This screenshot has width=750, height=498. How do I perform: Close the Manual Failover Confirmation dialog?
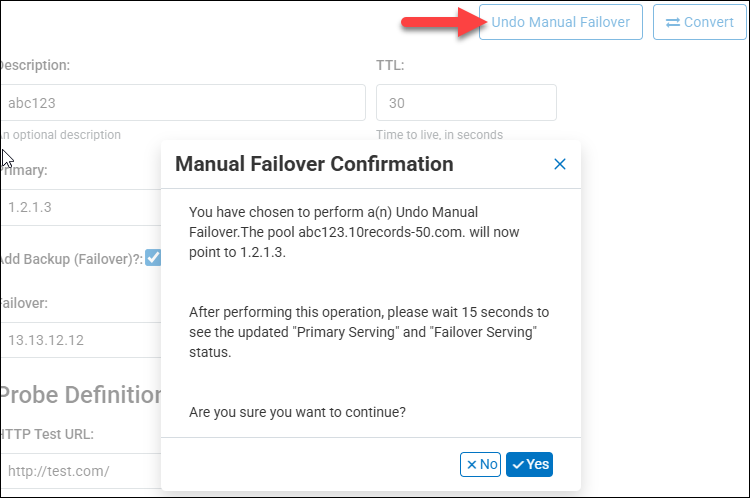point(560,164)
